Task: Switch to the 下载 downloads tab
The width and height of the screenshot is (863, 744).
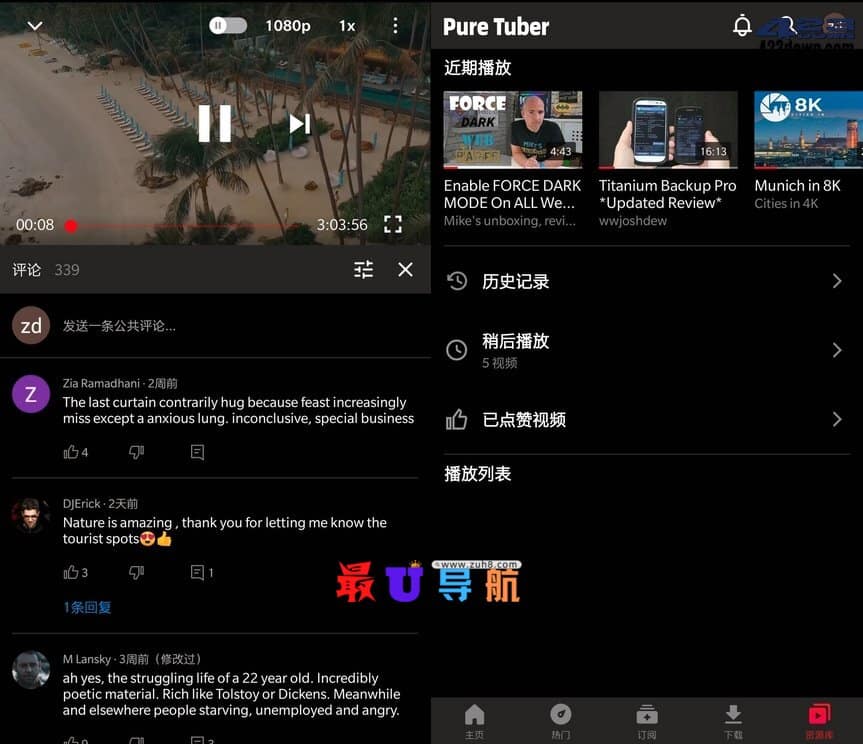Action: click(733, 721)
